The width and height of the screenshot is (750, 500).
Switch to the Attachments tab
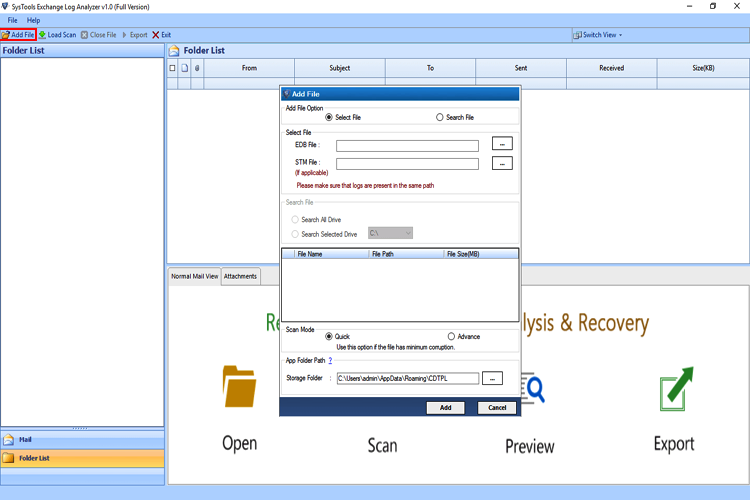[241, 277]
